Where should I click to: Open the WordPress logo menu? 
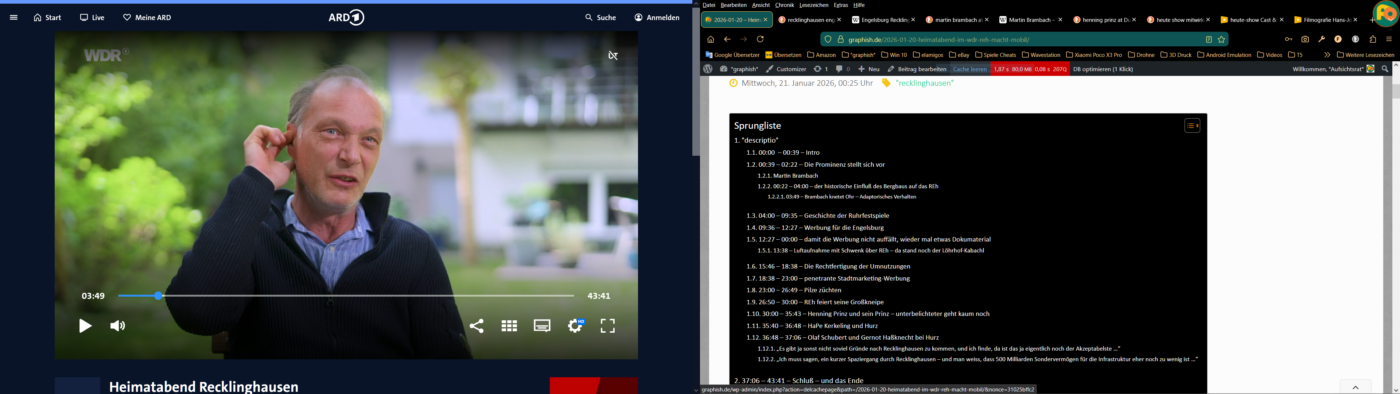pos(708,69)
